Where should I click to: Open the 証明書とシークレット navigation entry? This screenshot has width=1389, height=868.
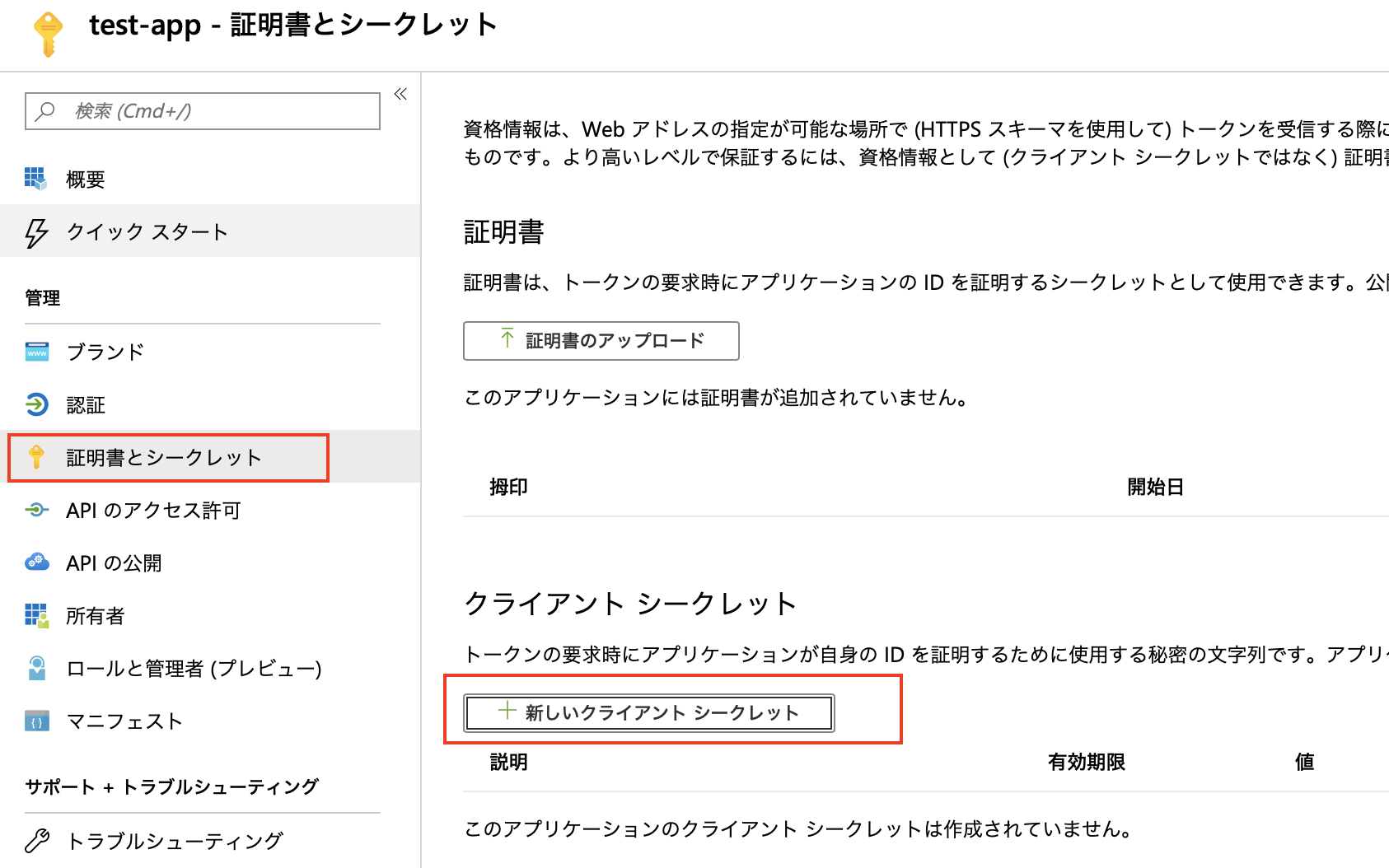click(165, 456)
